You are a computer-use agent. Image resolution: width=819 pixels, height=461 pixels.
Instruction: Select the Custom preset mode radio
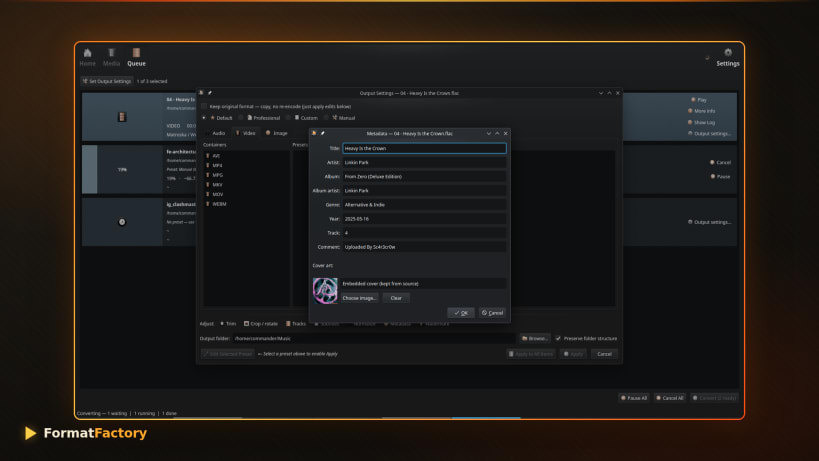tap(288, 118)
